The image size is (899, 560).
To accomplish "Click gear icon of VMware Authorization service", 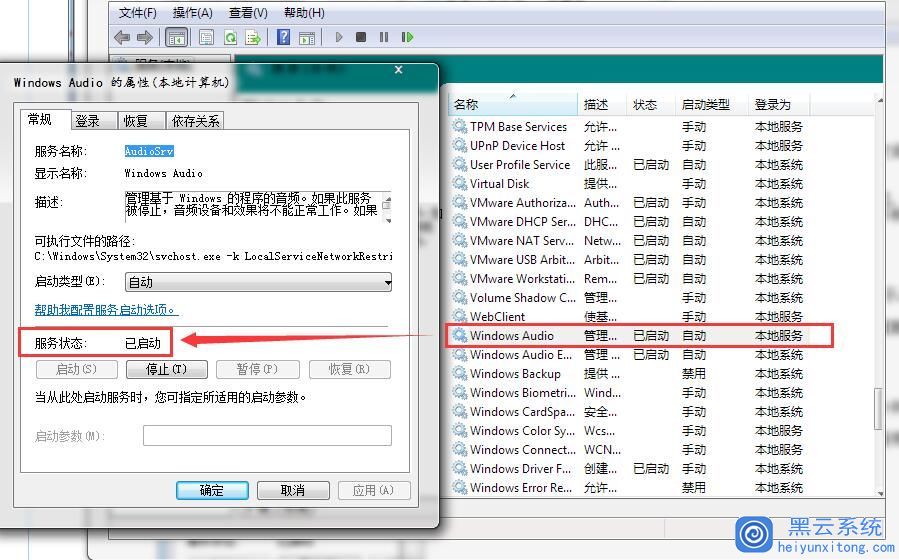I will pyautogui.click(x=459, y=202).
